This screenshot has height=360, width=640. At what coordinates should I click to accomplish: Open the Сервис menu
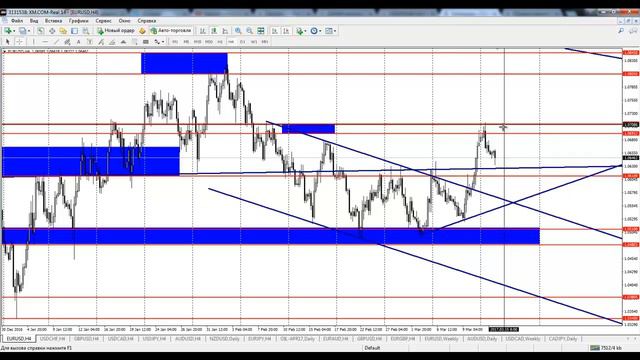103,20
